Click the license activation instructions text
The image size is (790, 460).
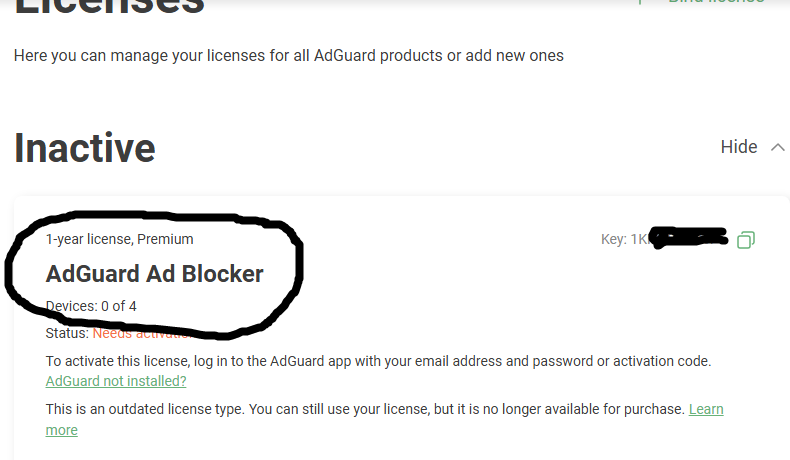[378, 360]
